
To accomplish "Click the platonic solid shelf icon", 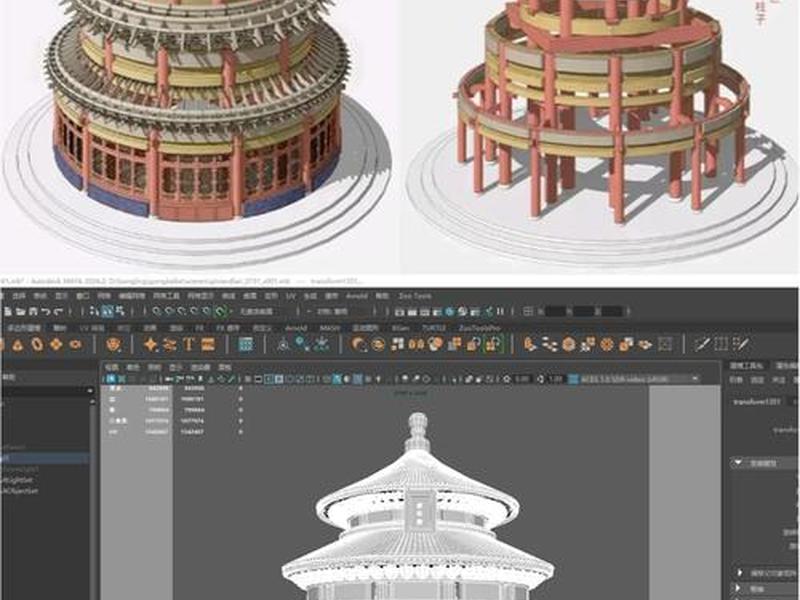I will pyautogui.click(x=113, y=345).
